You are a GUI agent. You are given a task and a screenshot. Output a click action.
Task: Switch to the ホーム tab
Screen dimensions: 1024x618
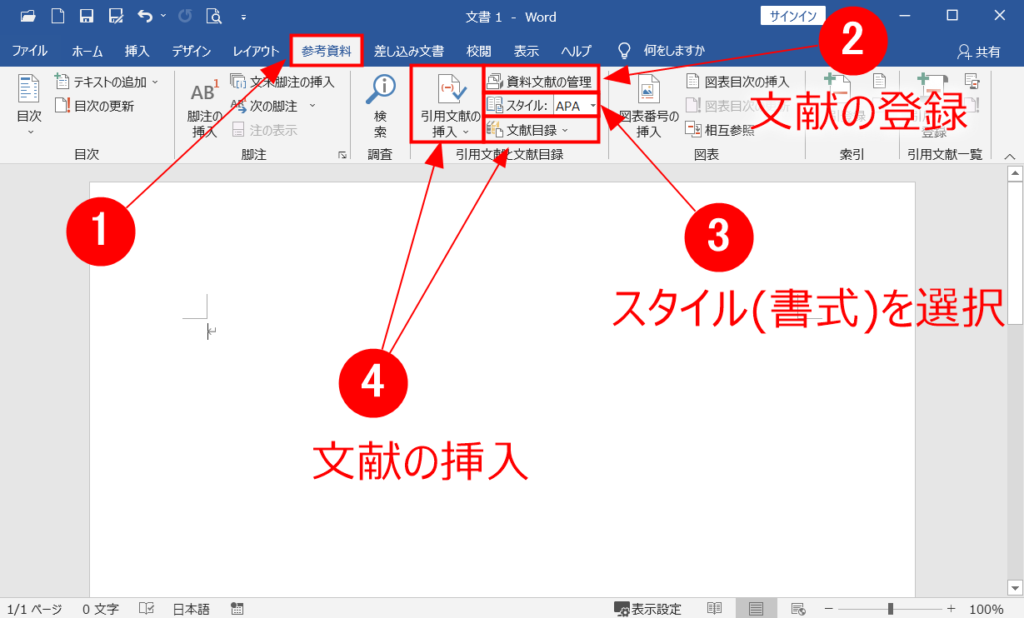87,51
